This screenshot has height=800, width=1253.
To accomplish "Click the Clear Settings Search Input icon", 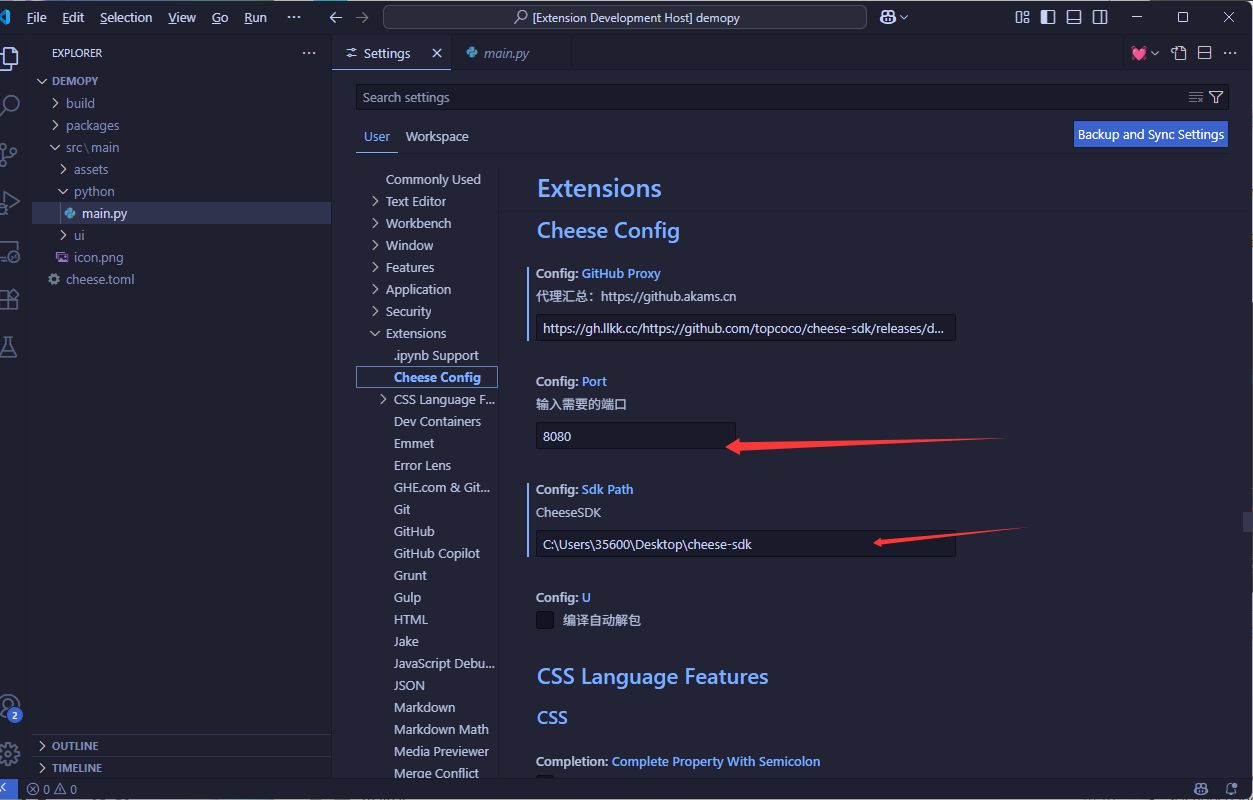I will pyautogui.click(x=1196, y=97).
